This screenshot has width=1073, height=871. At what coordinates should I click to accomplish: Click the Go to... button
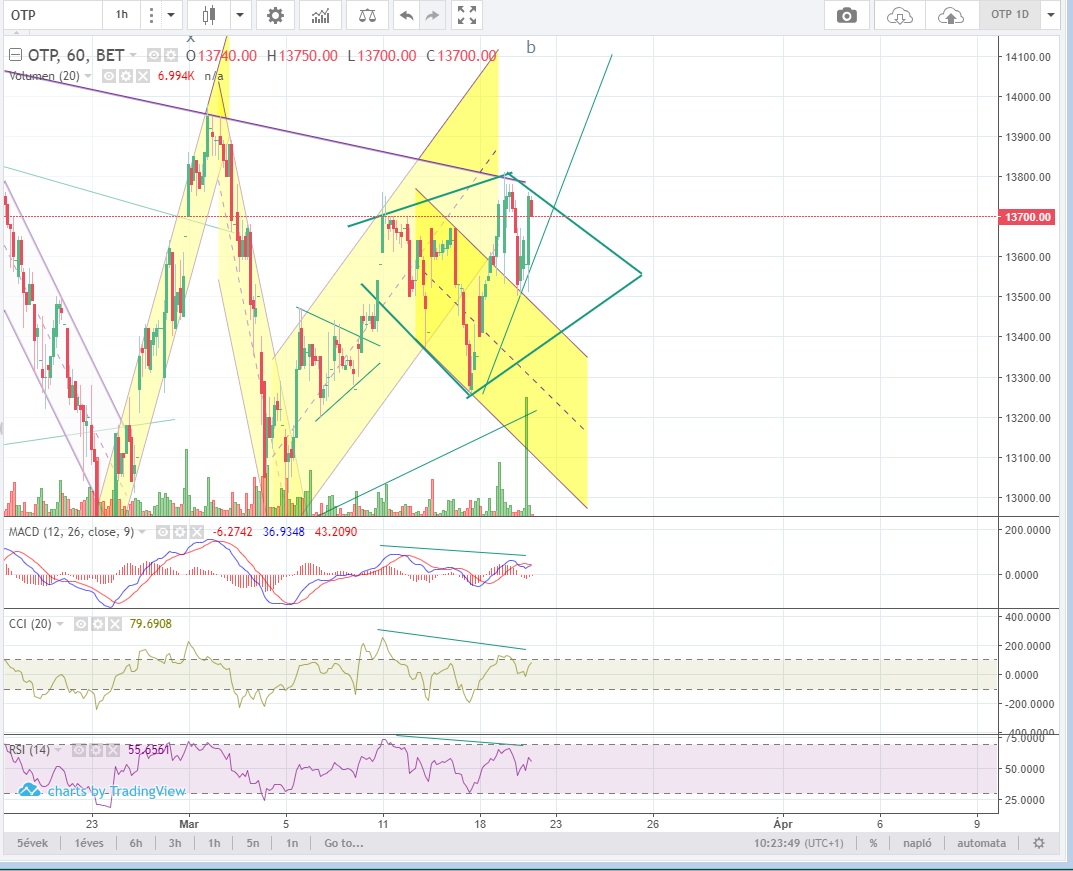pos(343,843)
